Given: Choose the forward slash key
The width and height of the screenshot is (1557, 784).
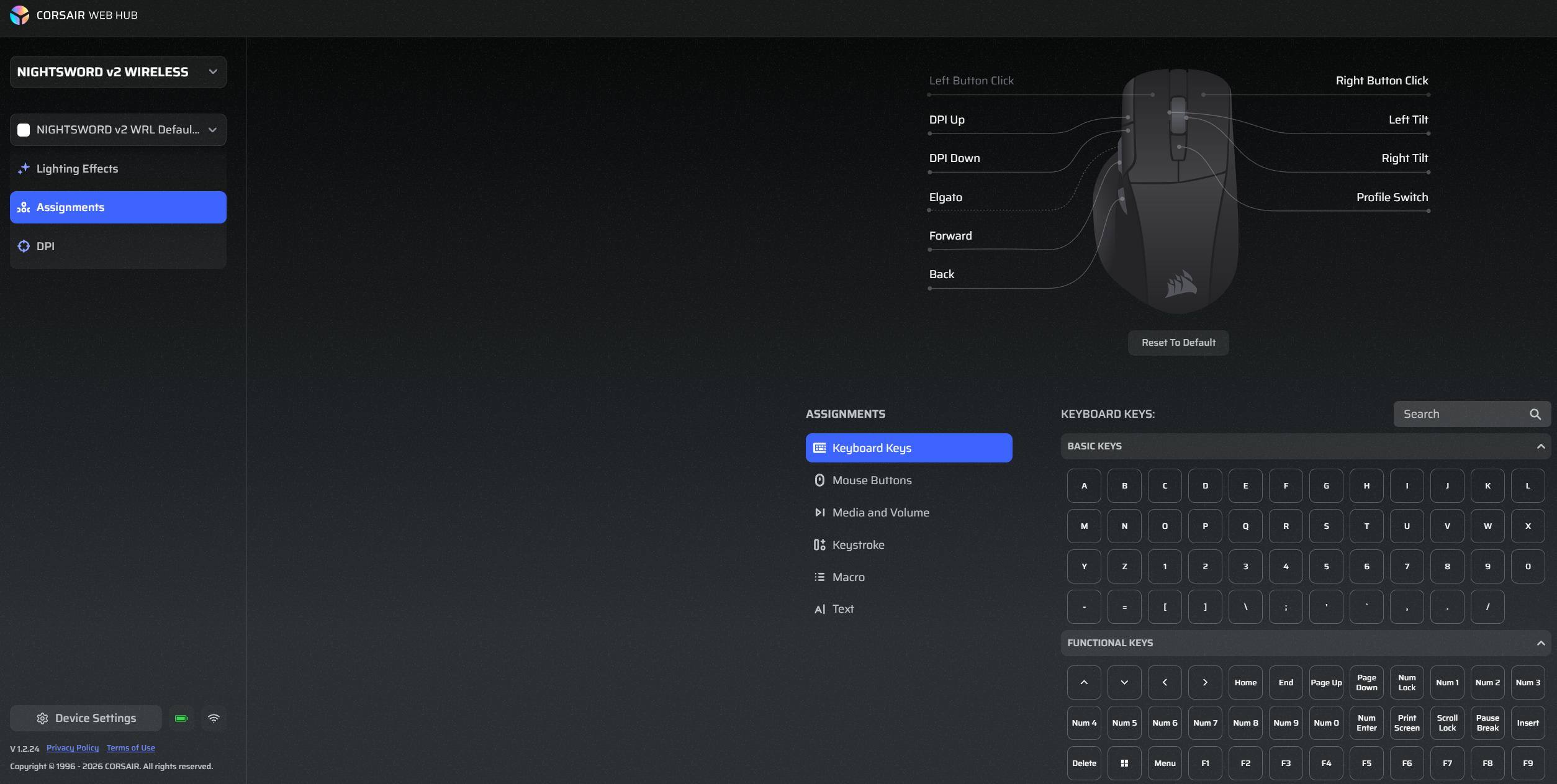Looking at the screenshot, I should 1487,606.
